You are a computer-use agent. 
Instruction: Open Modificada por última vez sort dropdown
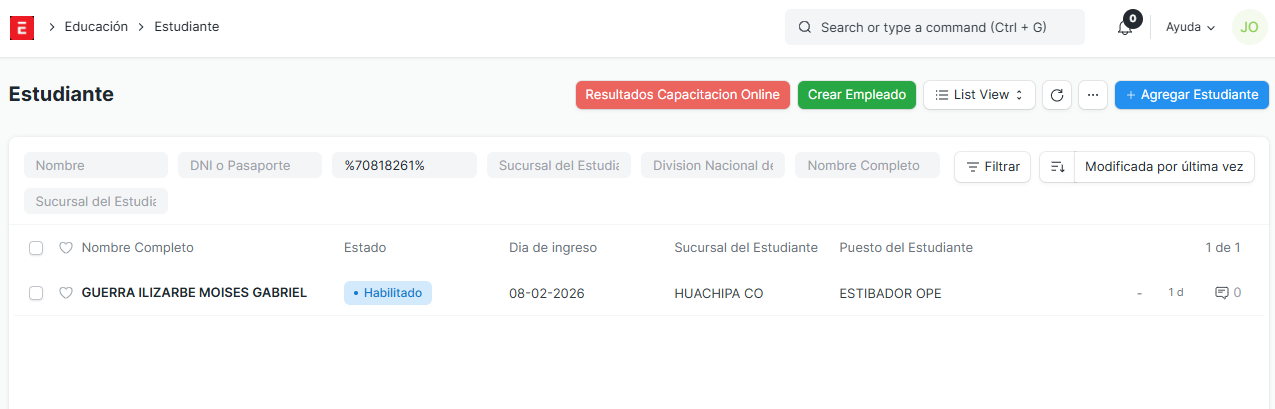(1163, 167)
